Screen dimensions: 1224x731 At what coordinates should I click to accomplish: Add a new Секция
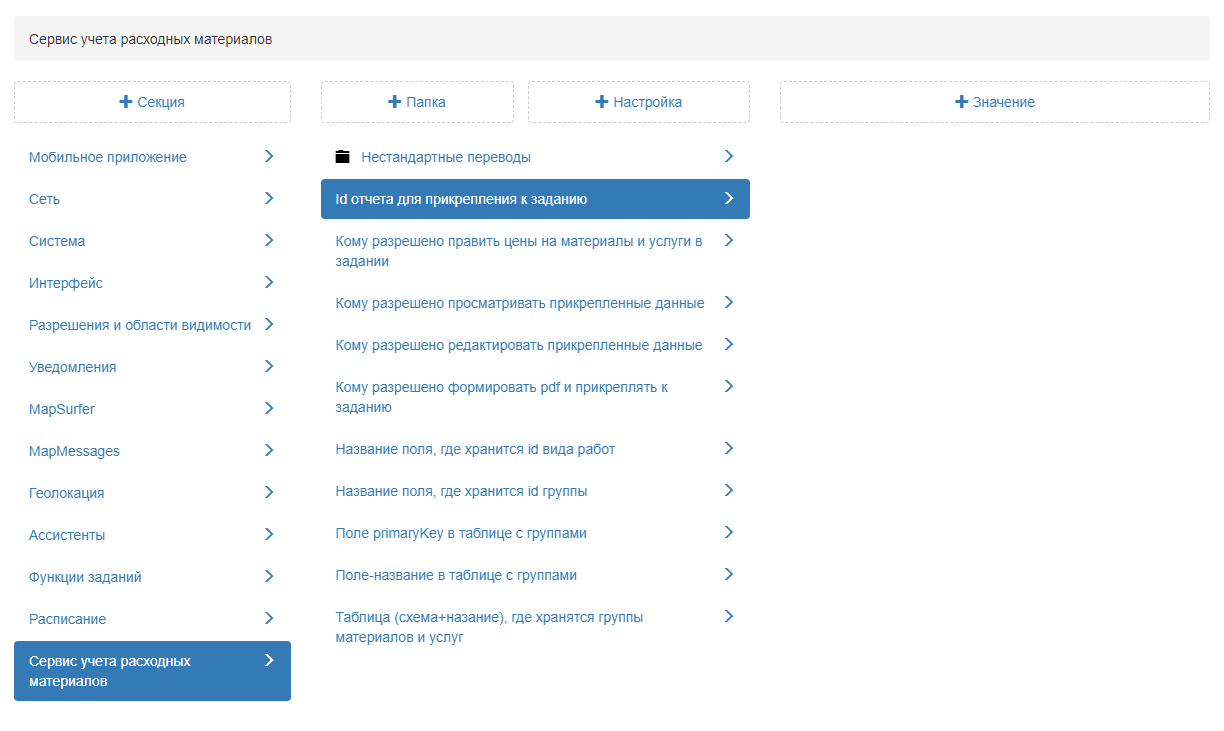152,102
